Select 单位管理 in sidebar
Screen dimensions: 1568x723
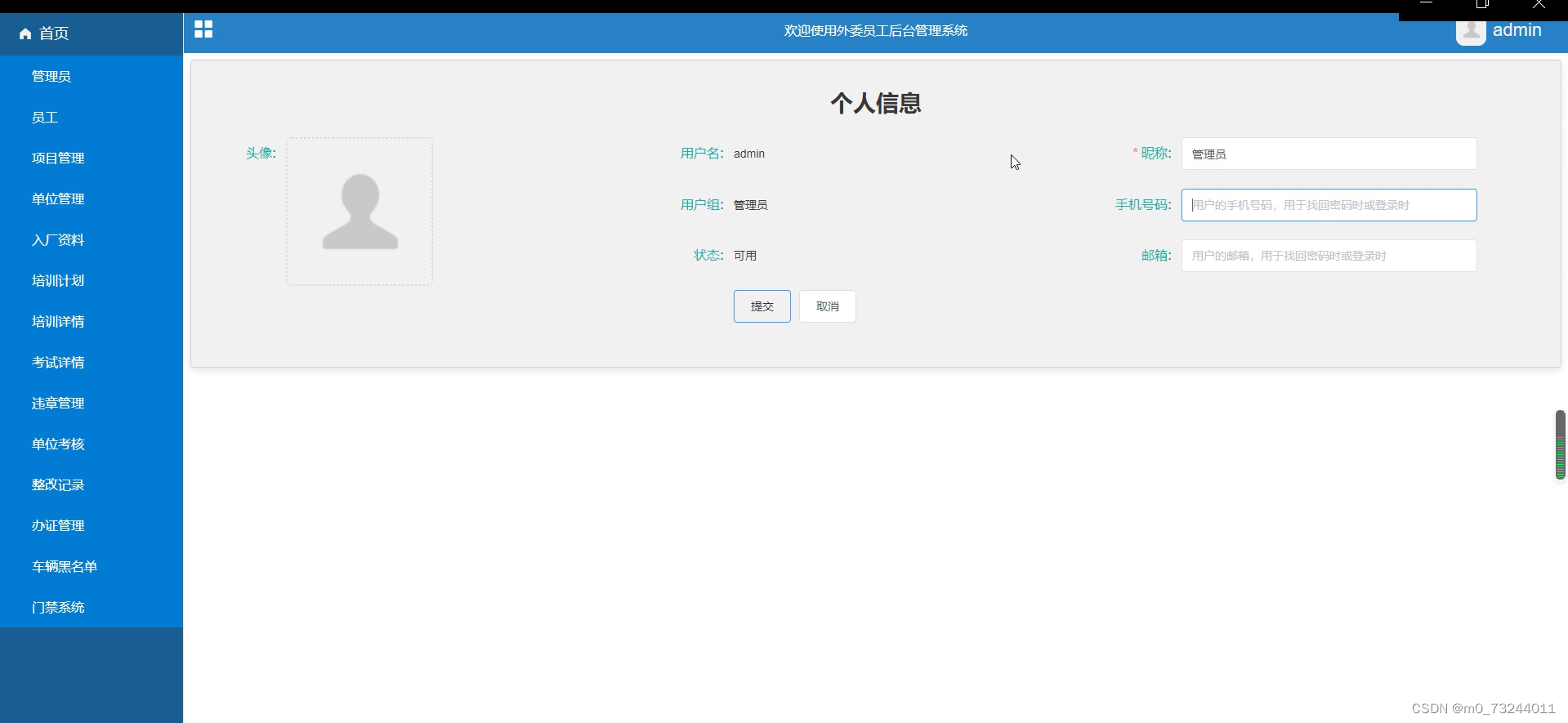point(92,199)
